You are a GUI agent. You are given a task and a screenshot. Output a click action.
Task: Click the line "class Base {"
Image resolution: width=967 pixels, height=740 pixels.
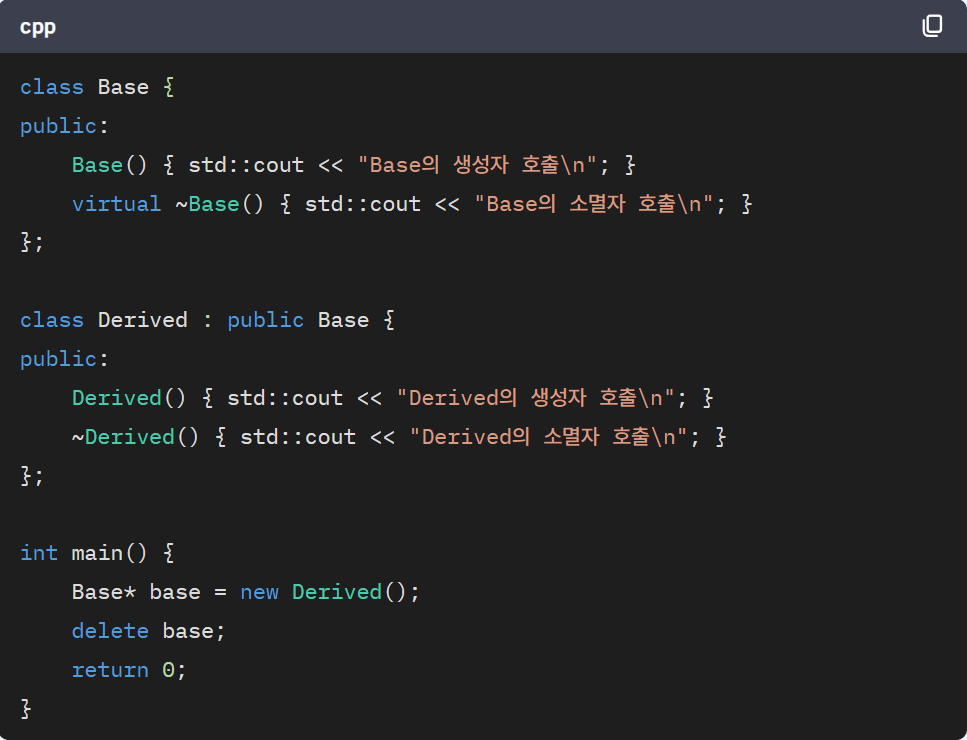(97, 87)
